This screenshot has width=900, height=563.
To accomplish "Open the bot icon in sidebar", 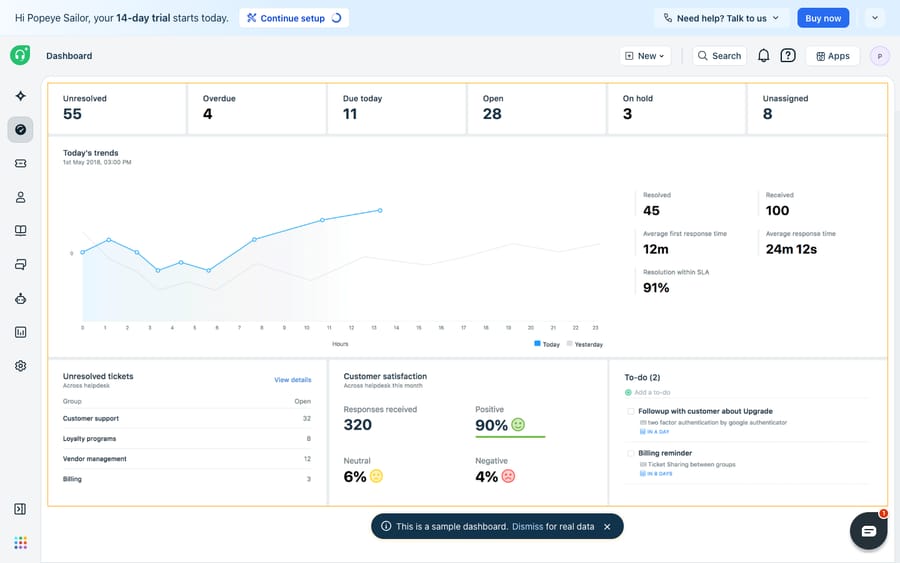I will click(21, 298).
